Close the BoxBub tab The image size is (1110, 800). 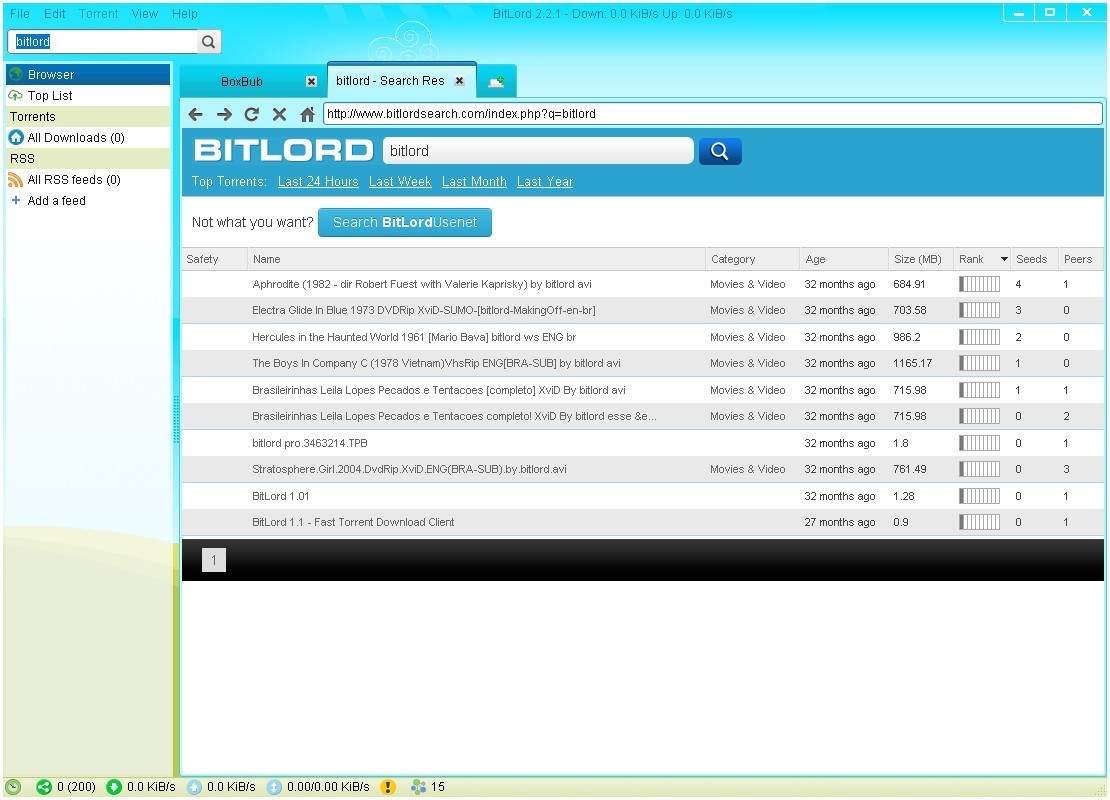coord(311,82)
